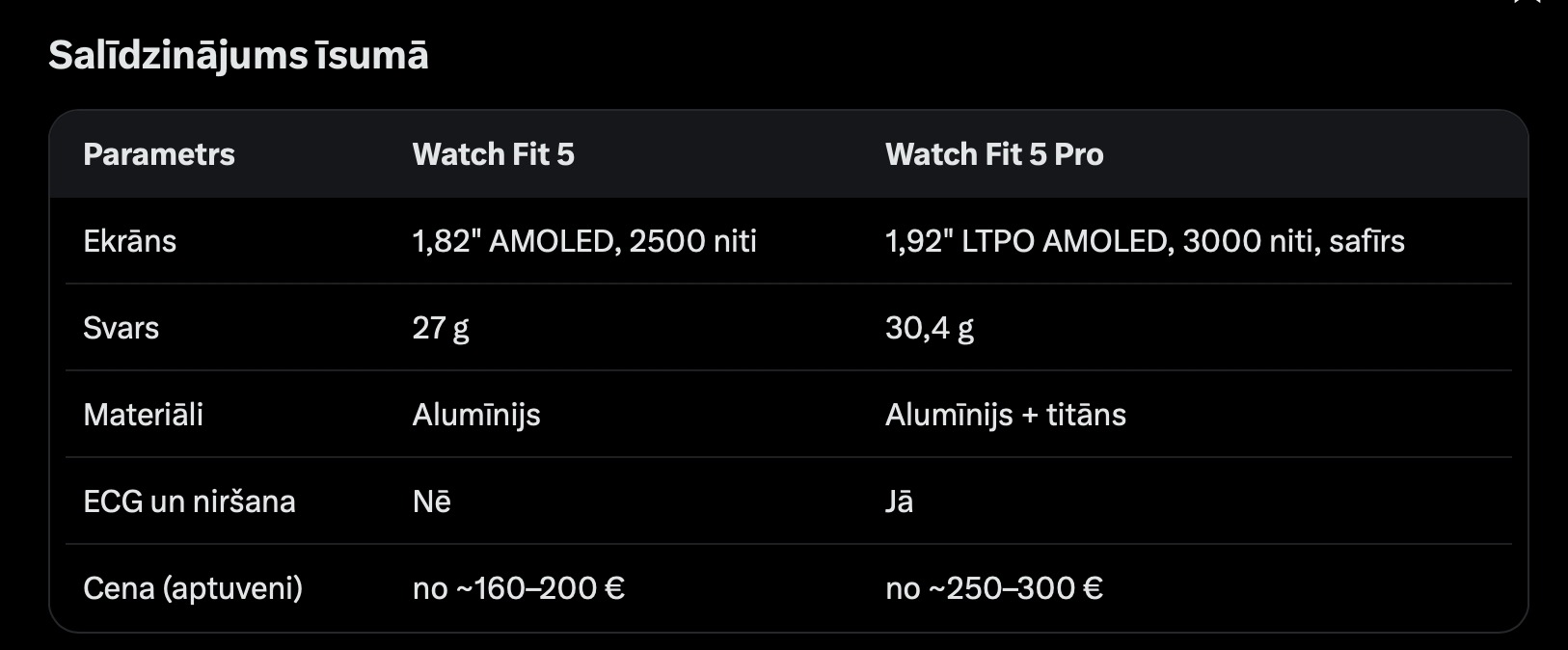Click the Salīdzinājums īsumā heading
This screenshot has width=1568, height=650.
(x=238, y=56)
